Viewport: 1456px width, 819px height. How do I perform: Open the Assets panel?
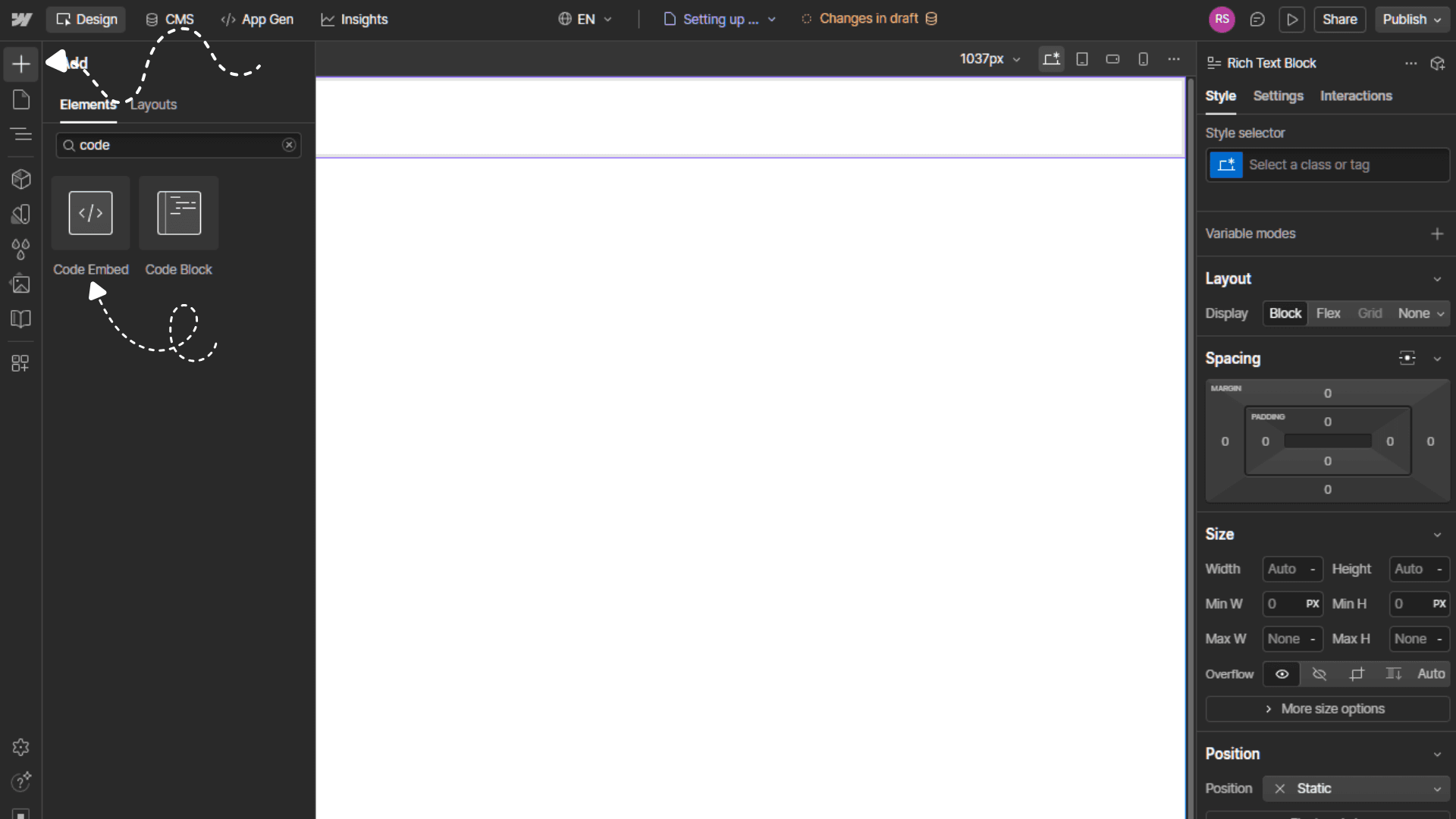[x=20, y=284]
